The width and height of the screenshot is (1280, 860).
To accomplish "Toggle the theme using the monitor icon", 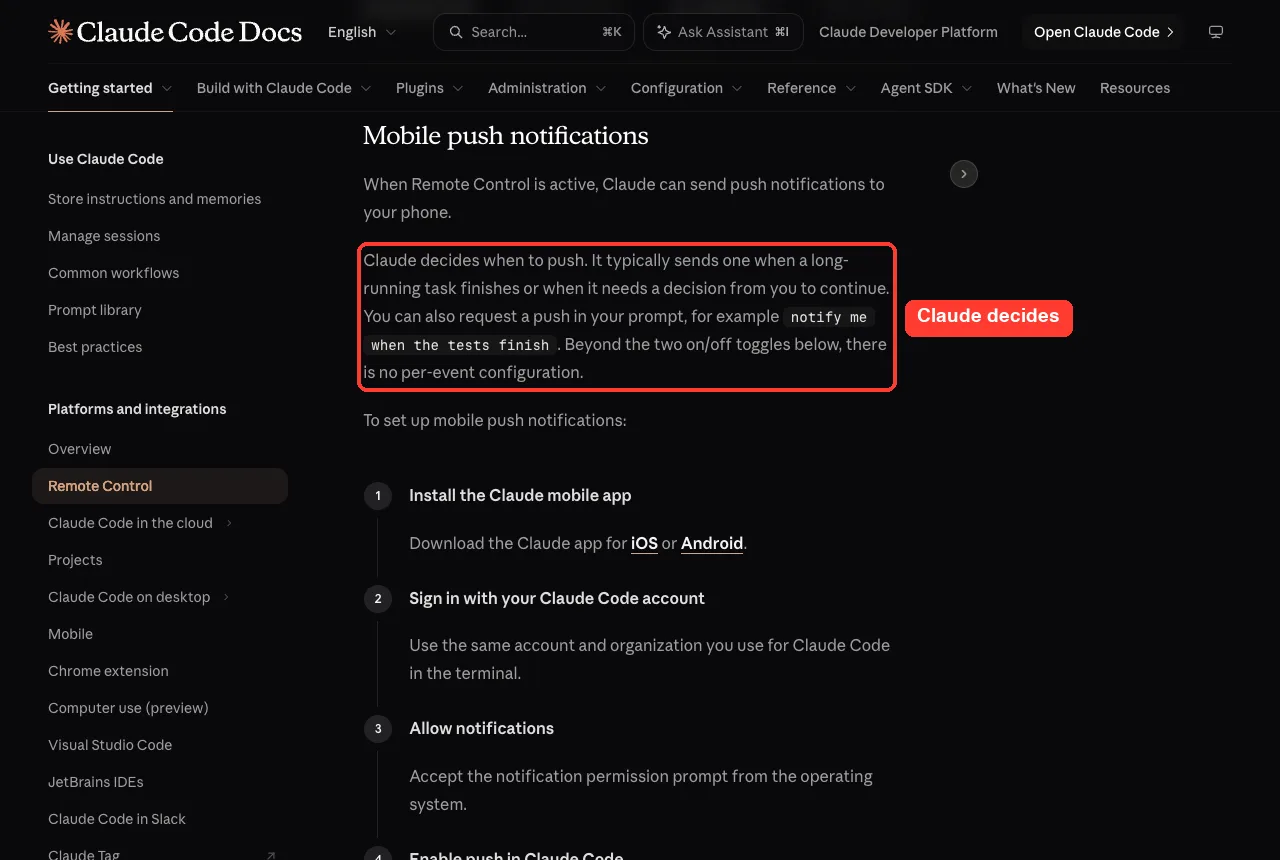I will pyautogui.click(x=1216, y=32).
